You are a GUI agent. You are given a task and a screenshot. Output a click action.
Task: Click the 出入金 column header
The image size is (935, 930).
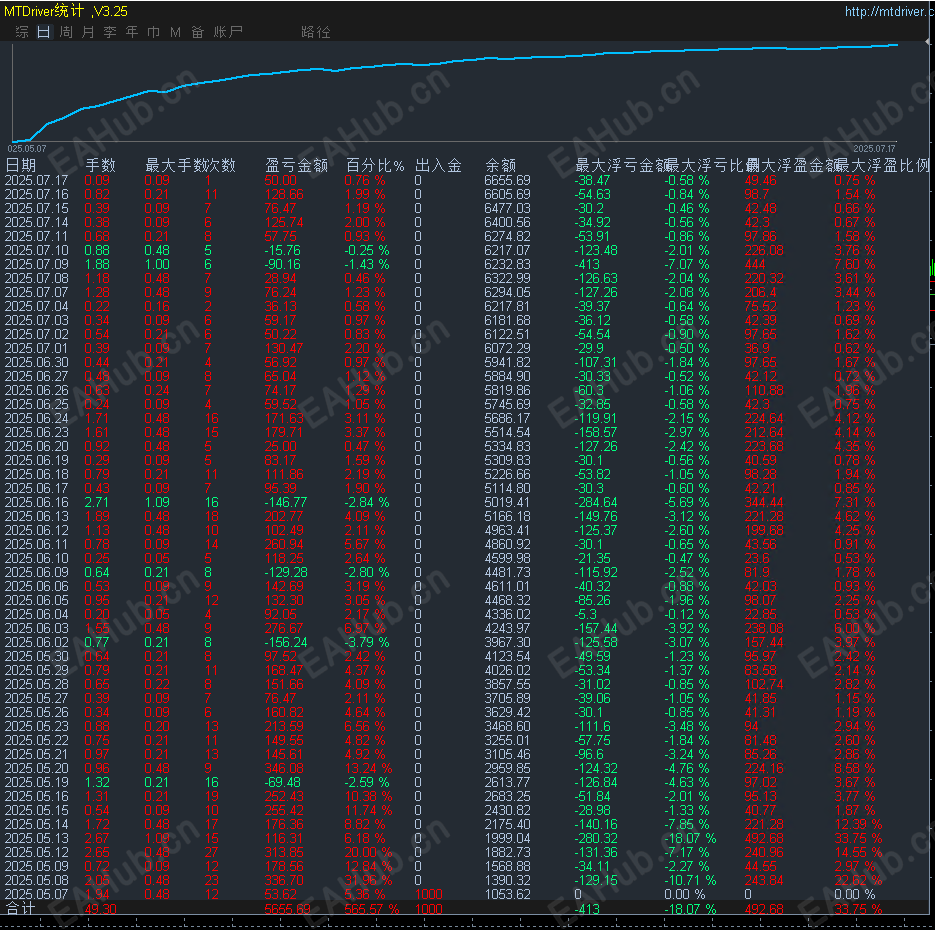tap(438, 165)
